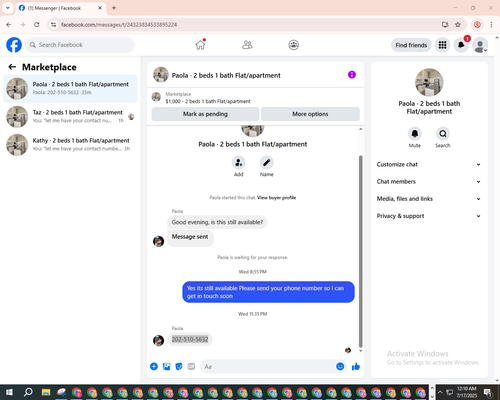The width and height of the screenshot is (500, 400).
Task: Open a new browser tab
Action: tap(114, 8)
